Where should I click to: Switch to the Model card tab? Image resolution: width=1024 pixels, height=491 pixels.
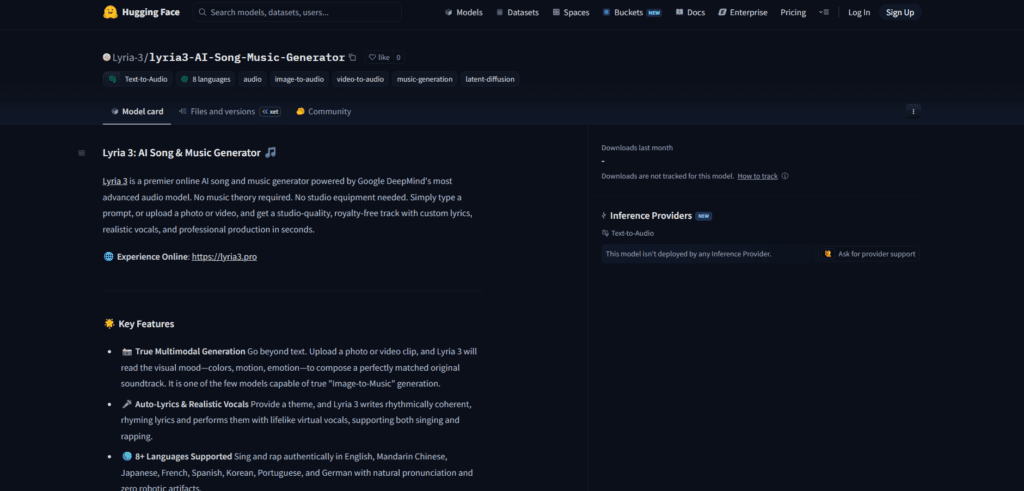137,112
